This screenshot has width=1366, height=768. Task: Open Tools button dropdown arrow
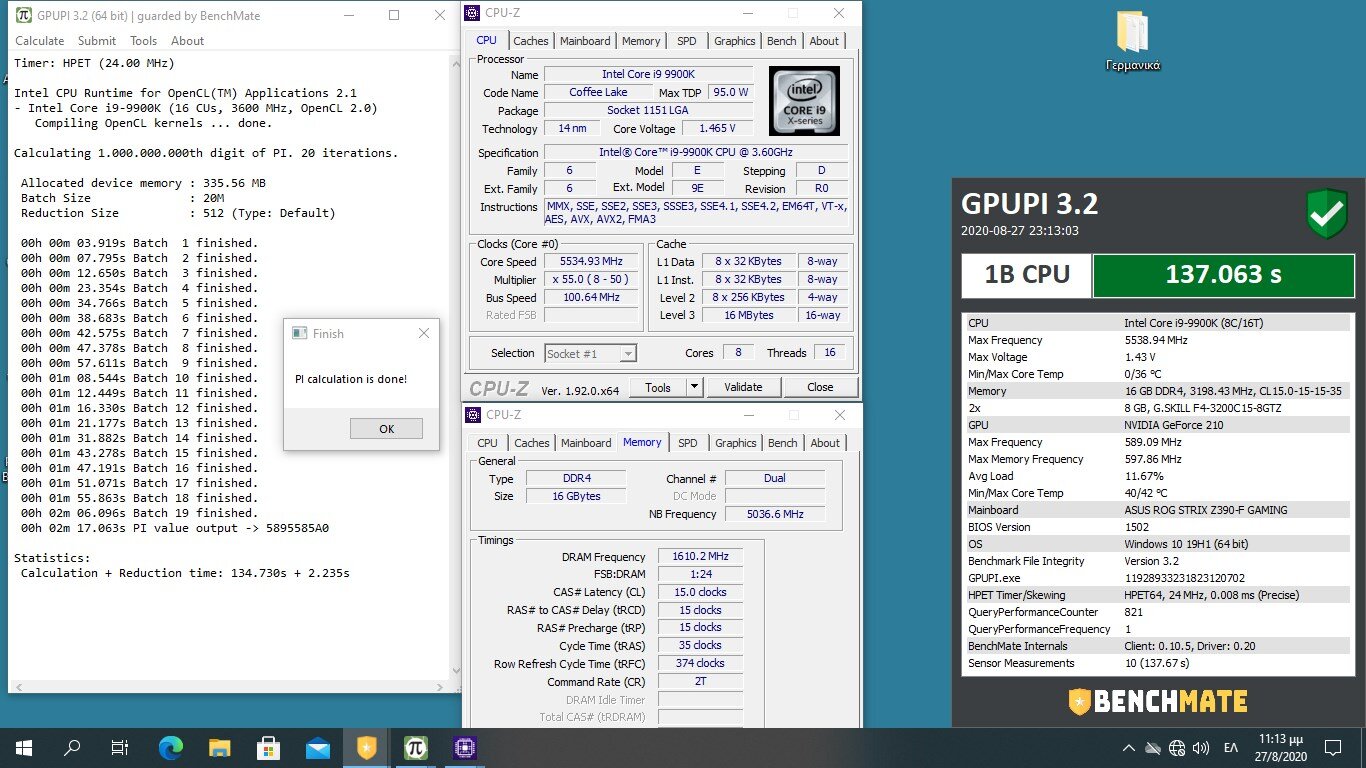[x=694, y=387]
